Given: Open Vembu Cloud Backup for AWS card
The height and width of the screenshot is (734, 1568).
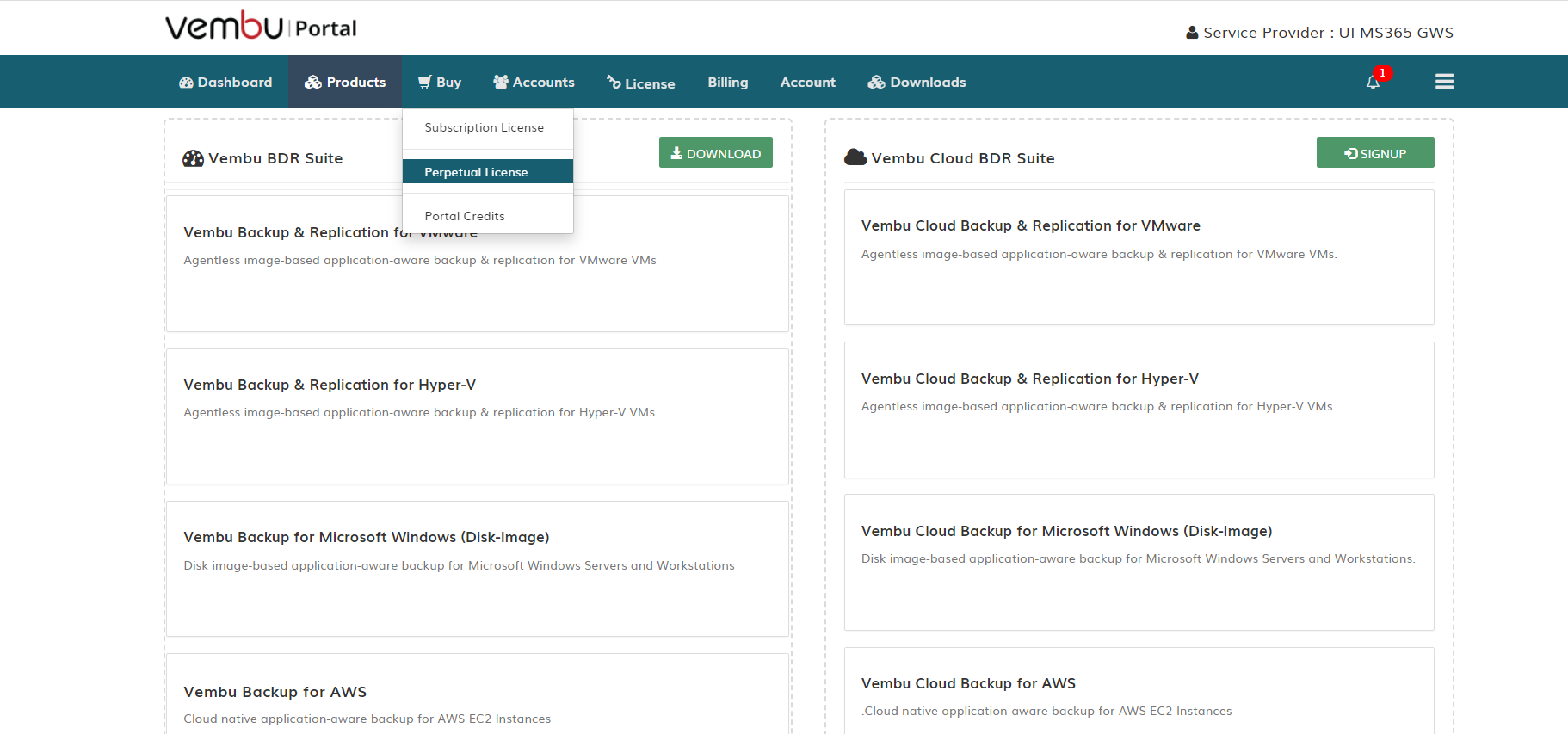Looking at the screenshot, I should click(x=1139, y=690).
